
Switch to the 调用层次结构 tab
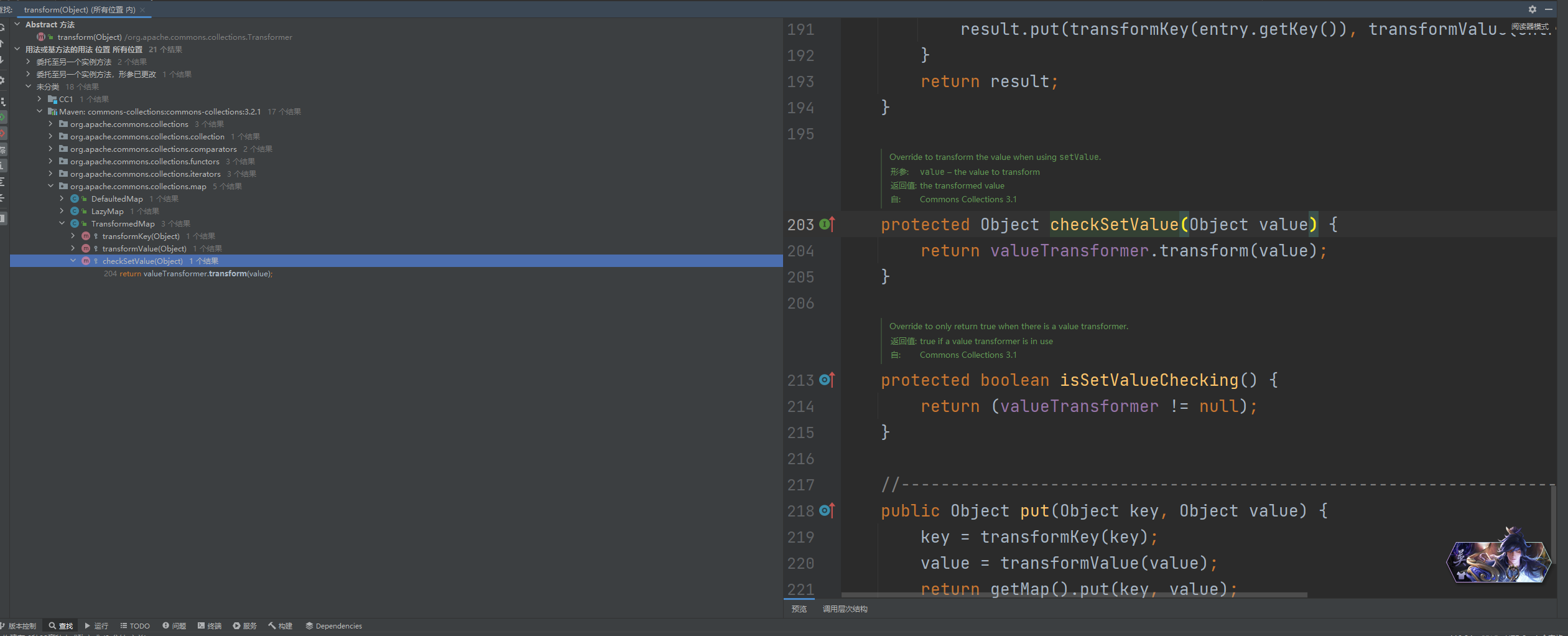(x=845, y=609)
